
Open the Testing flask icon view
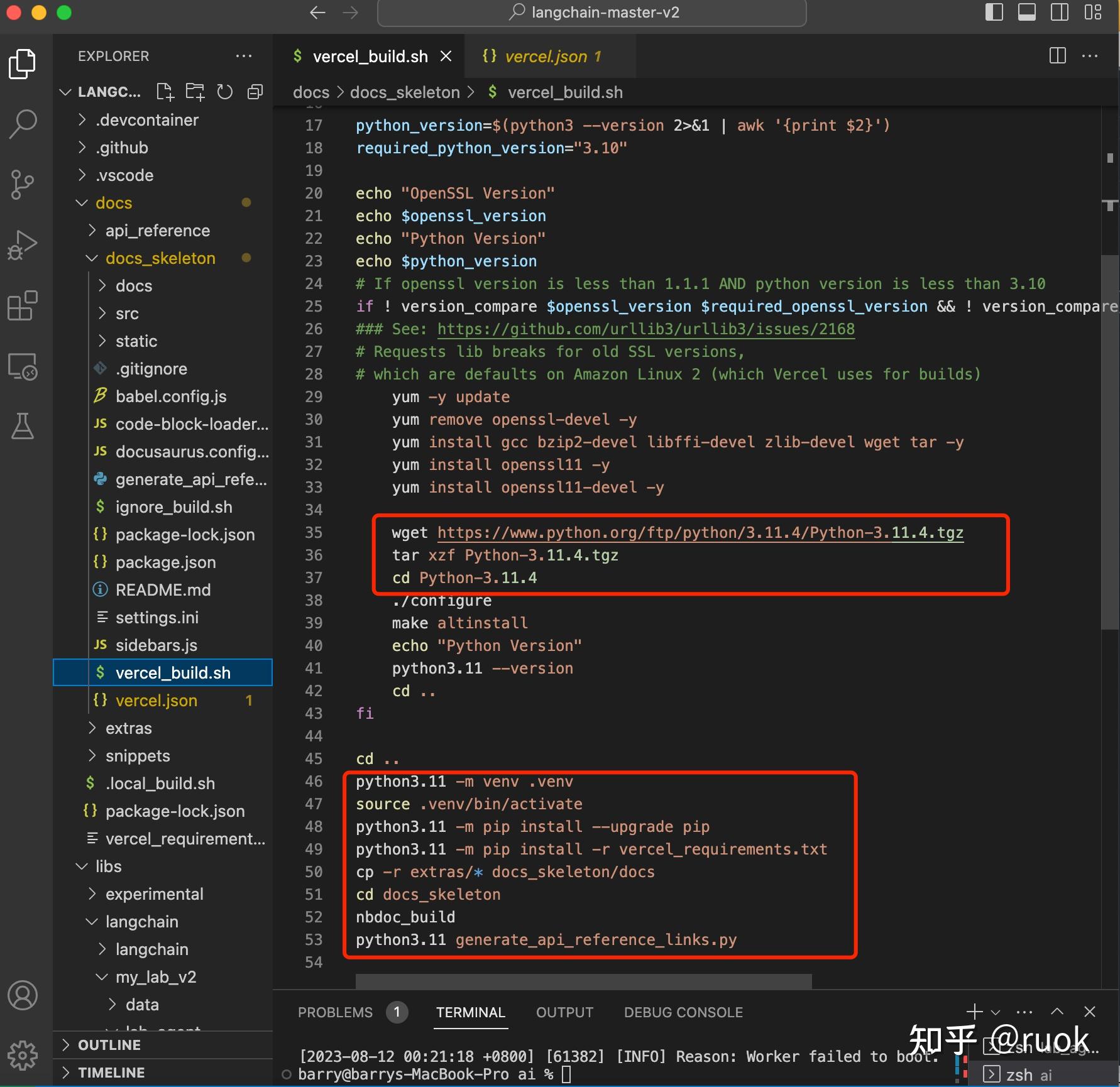tap(23, 427)
